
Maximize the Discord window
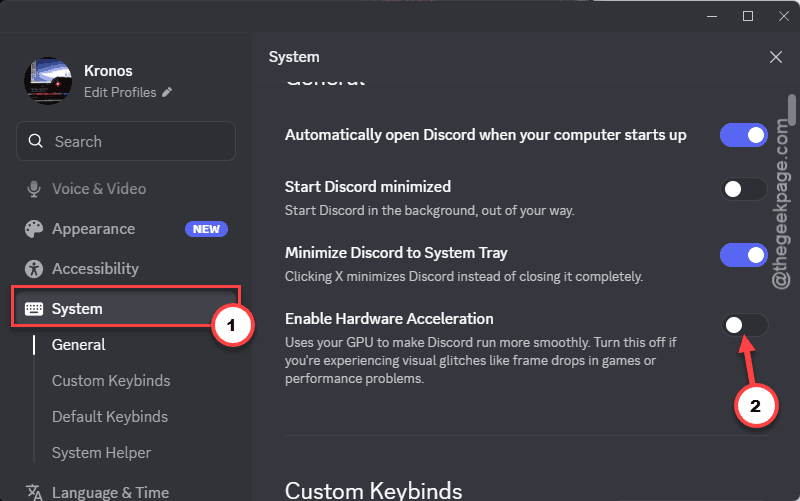[747, 16]
